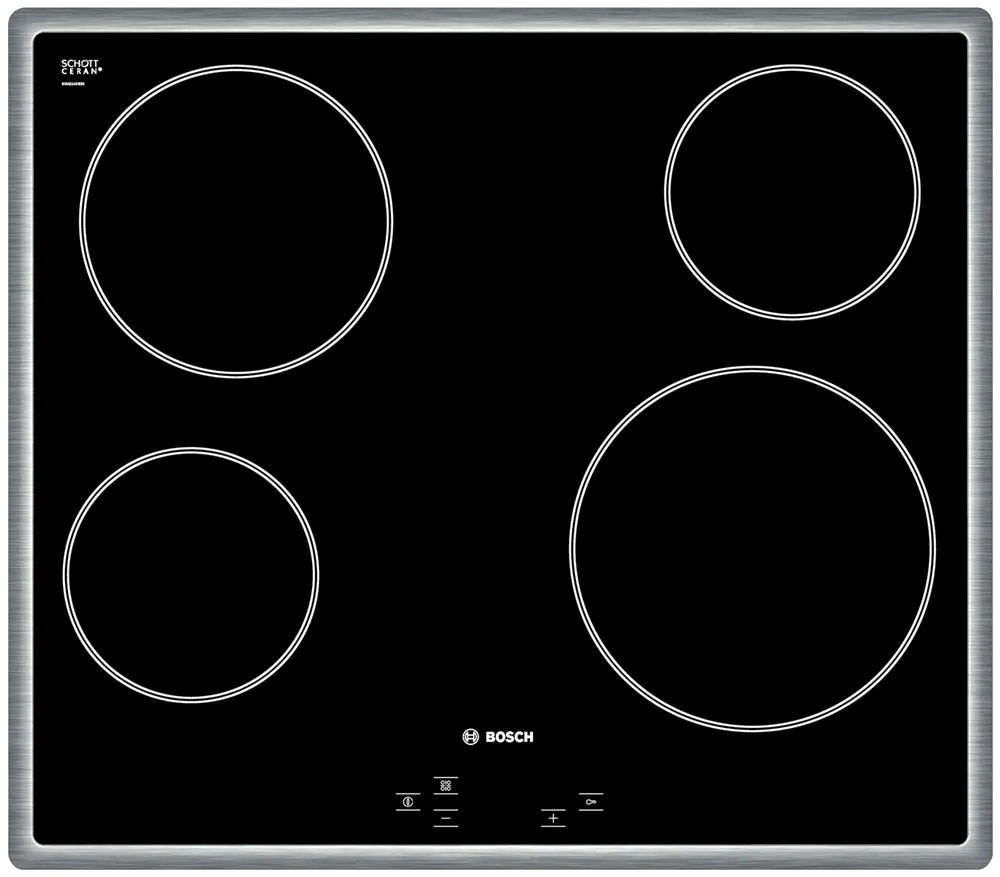Click the left side of stainless frame
The image size is (1000, 877).
16,440
